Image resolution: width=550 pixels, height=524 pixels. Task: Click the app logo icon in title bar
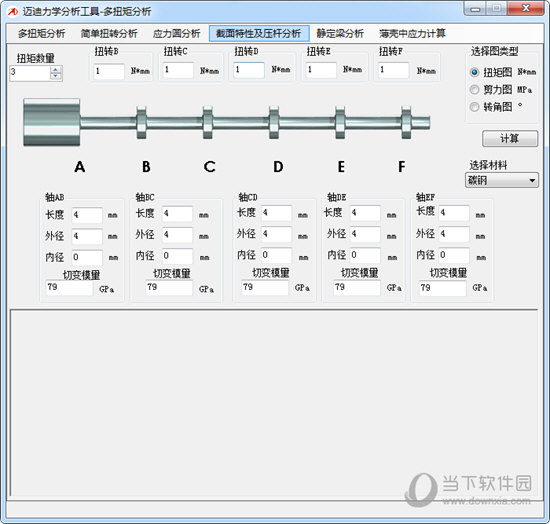13,12
